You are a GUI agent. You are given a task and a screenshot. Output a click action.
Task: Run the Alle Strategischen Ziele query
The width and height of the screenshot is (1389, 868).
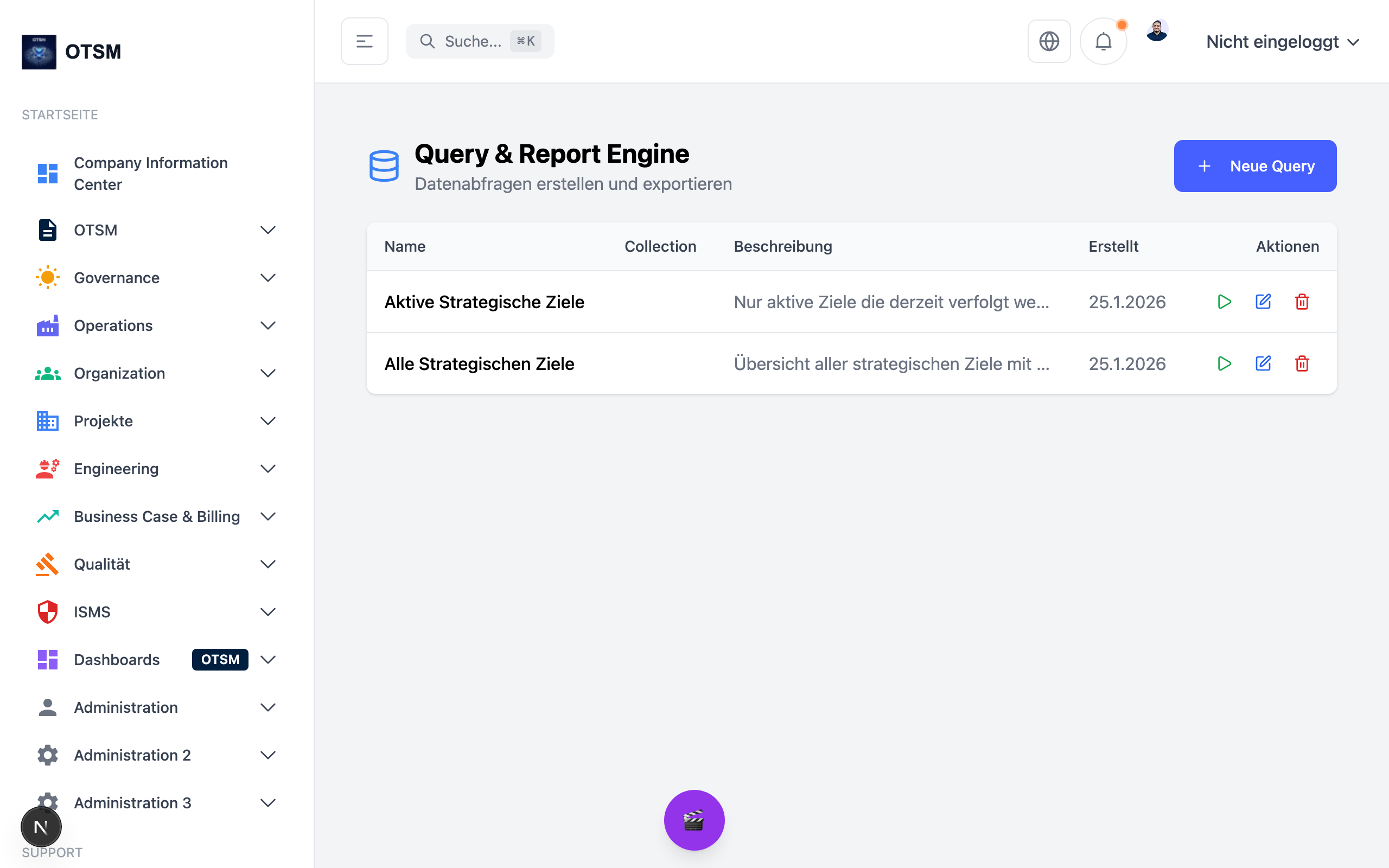coord(1224,363)
